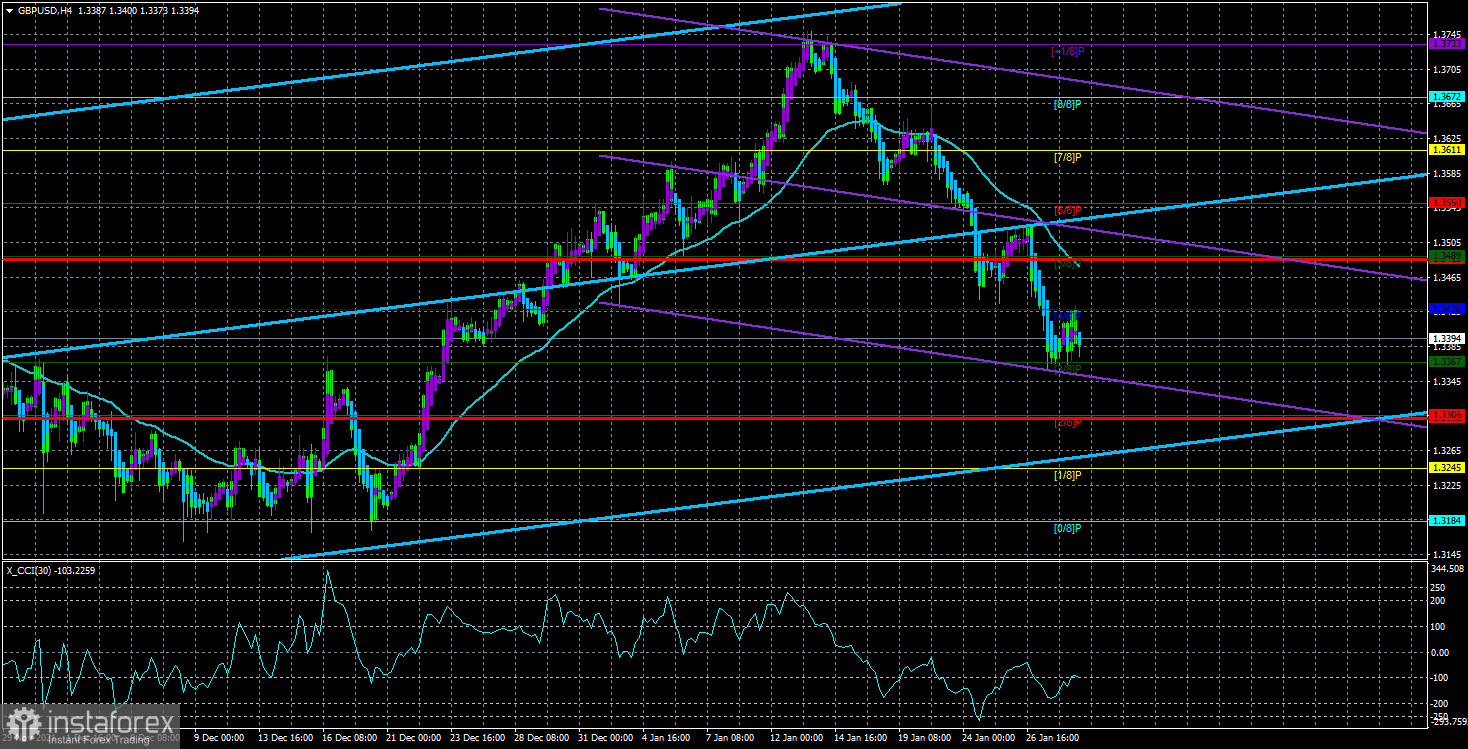Click the 1.3465 price axis value
Viewport: 1468px width, 749px height.
[1446, 277]
